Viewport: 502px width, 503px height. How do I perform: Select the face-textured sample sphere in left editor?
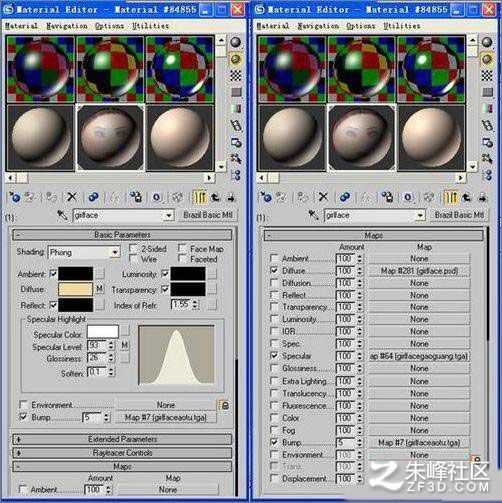(x=110, y=138)
